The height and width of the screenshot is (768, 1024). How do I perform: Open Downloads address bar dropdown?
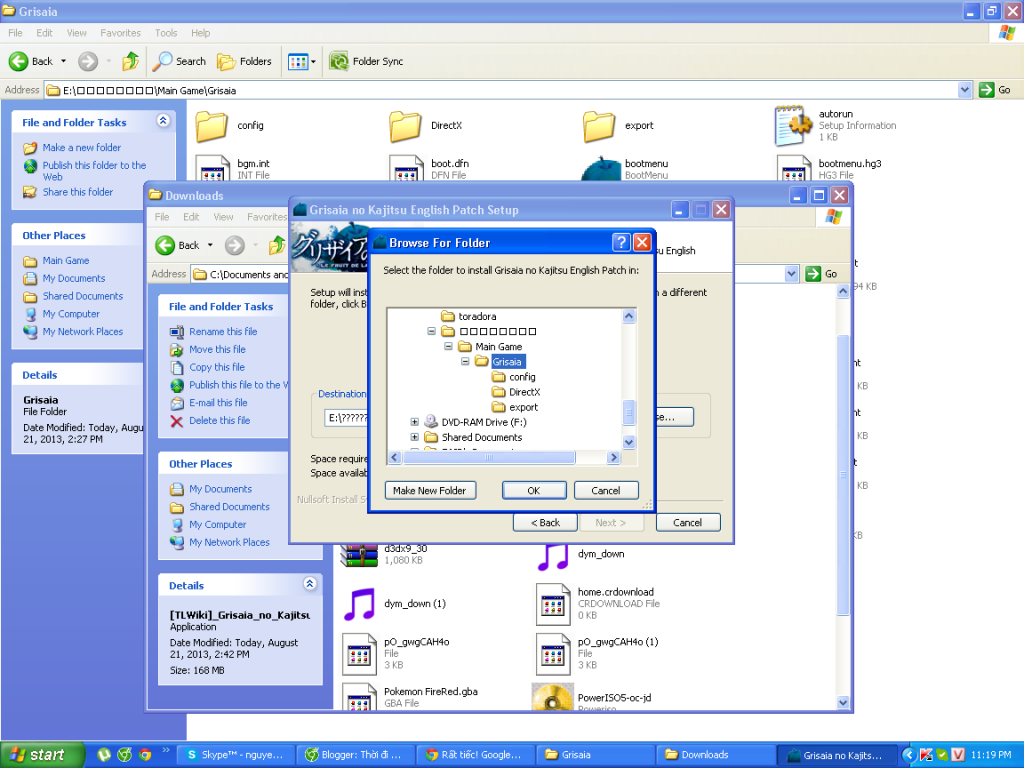(791, 274)
